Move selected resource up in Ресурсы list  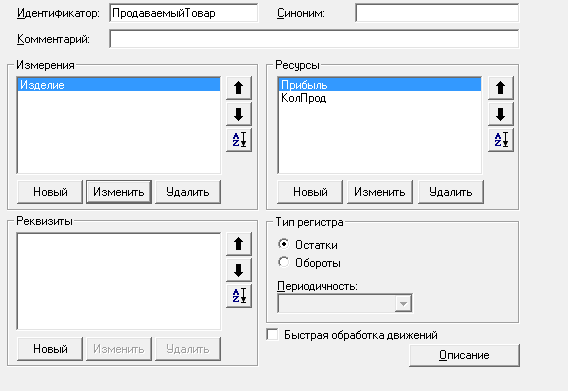point(500,88)
